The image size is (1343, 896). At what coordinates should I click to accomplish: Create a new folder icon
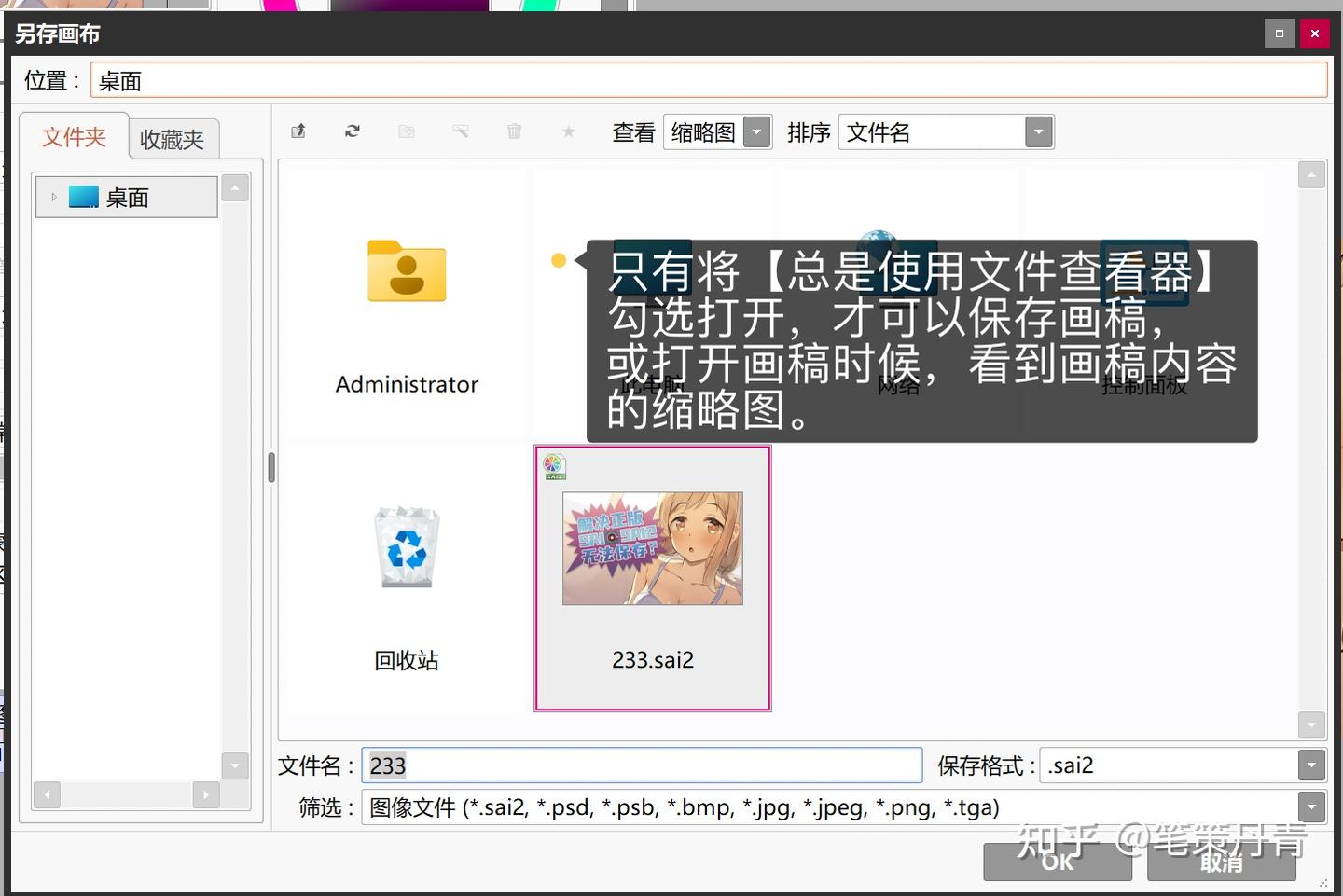click(407, 131)
